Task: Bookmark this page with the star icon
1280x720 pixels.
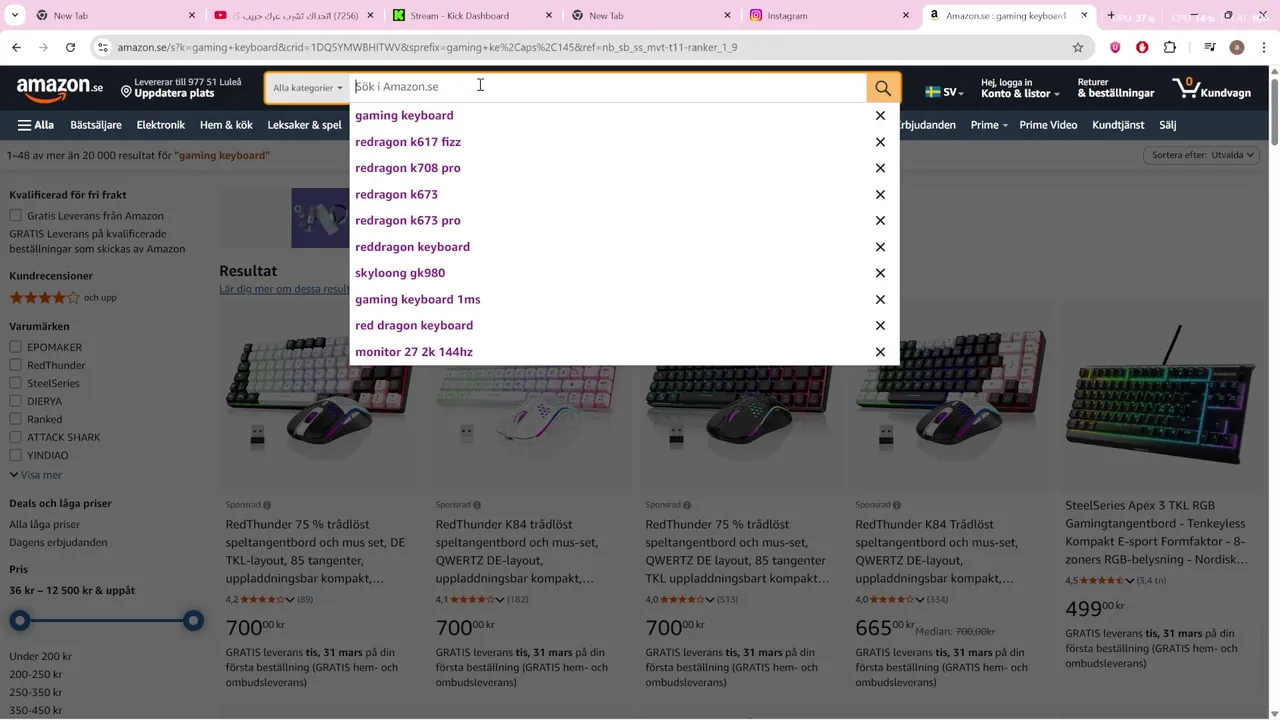Action: [1078, 47]
